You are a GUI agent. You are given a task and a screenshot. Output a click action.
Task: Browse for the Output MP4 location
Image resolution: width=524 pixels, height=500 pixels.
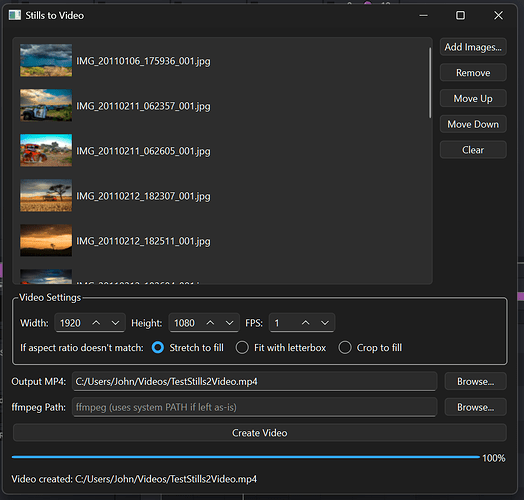click(x=475, y=382)
